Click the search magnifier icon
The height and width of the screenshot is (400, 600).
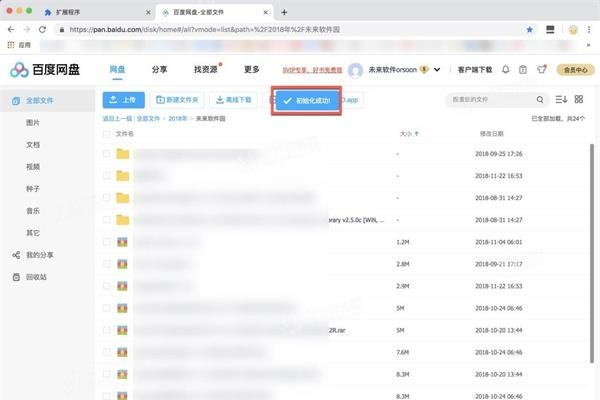point(540,100)
